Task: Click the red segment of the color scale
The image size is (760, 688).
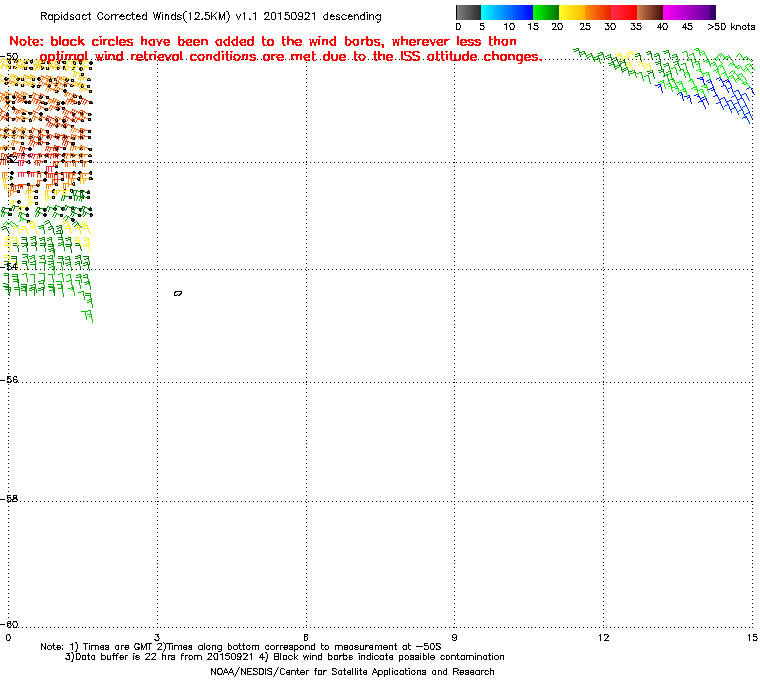Action: point(624,12)
